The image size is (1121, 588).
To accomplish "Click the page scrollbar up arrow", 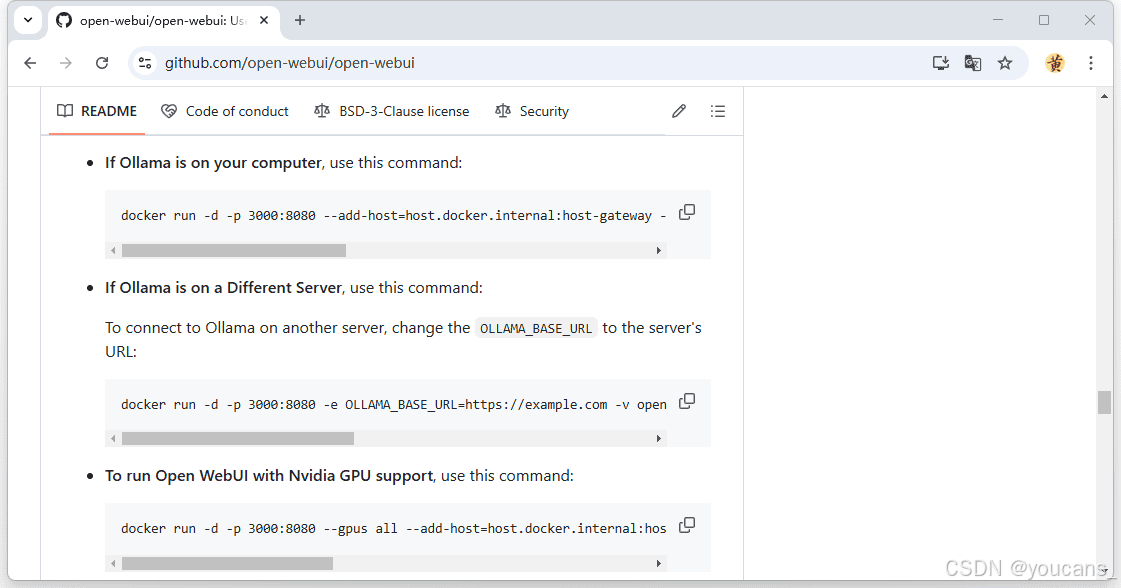I will 1104,96.
